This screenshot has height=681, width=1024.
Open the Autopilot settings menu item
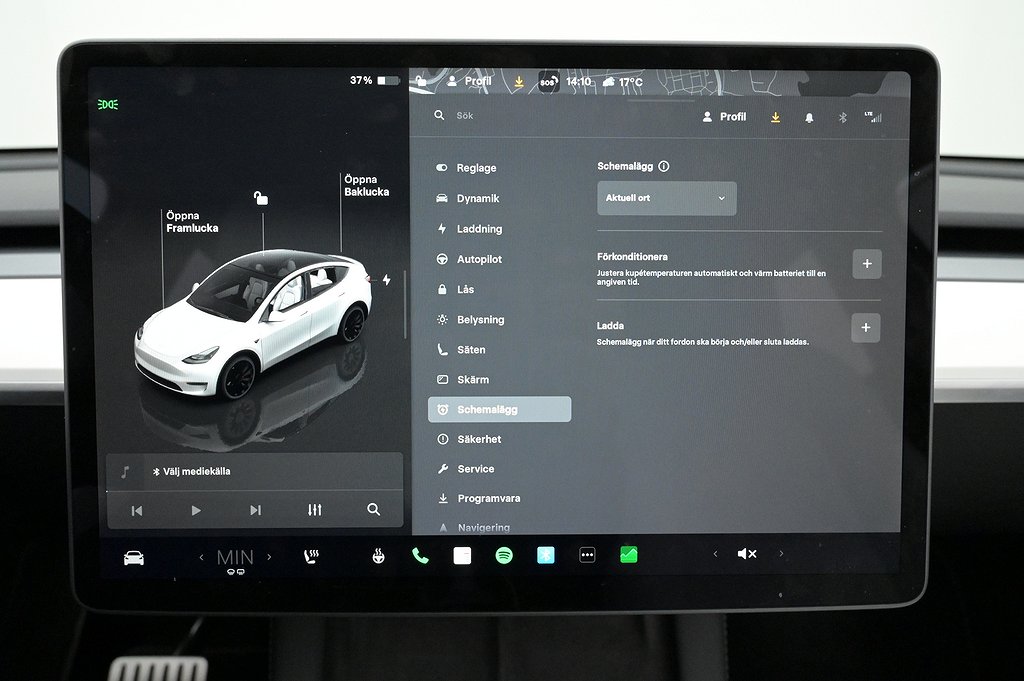(x=479, y=259)
